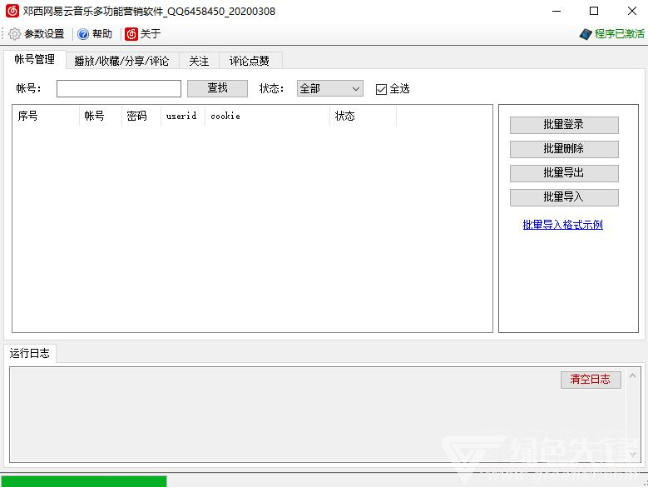Open the 评论点赞 tab
This screenshot has height=489, width=649.
tap(250, 61)
